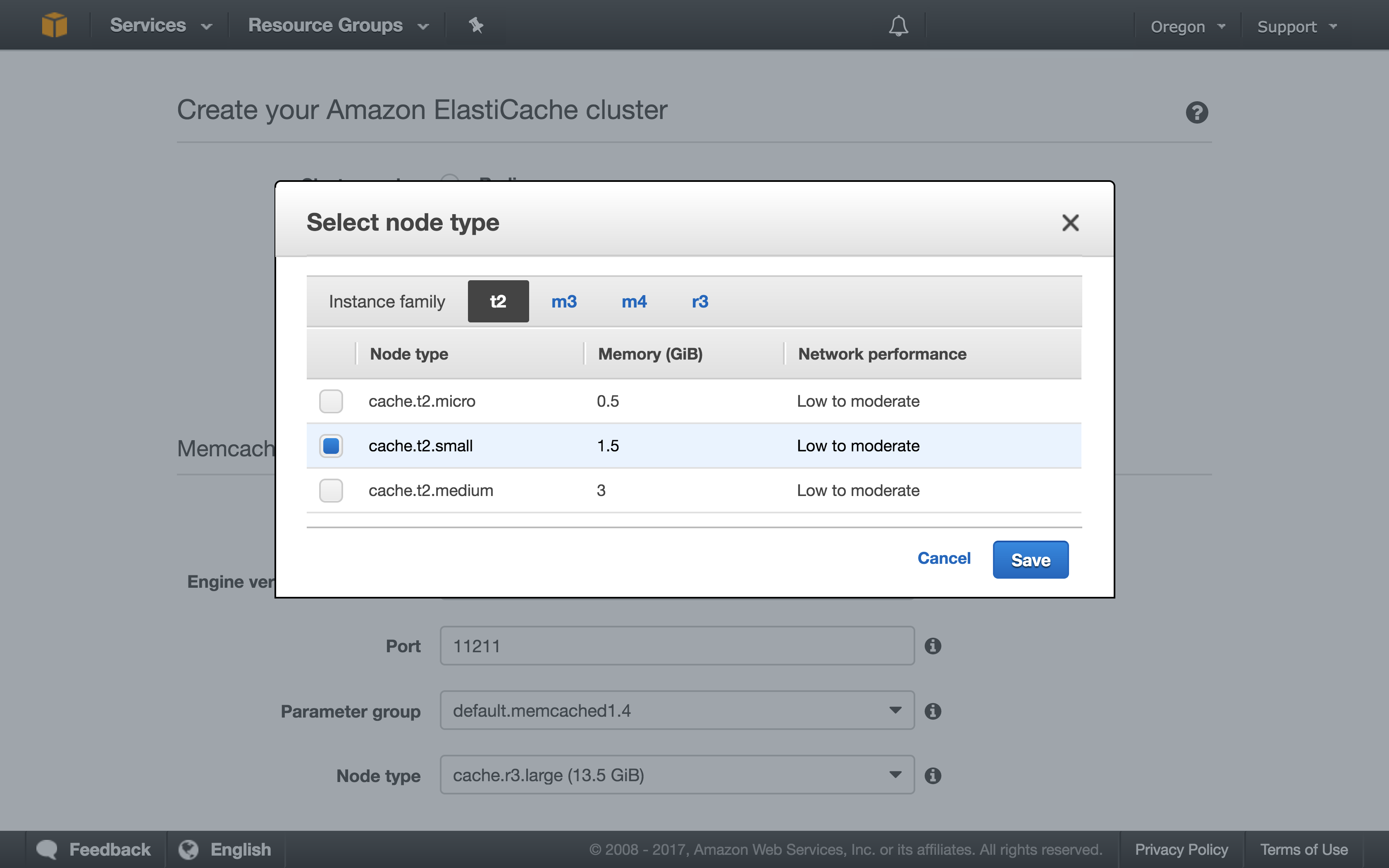Close the Select node type dialog

[1070, 223]
